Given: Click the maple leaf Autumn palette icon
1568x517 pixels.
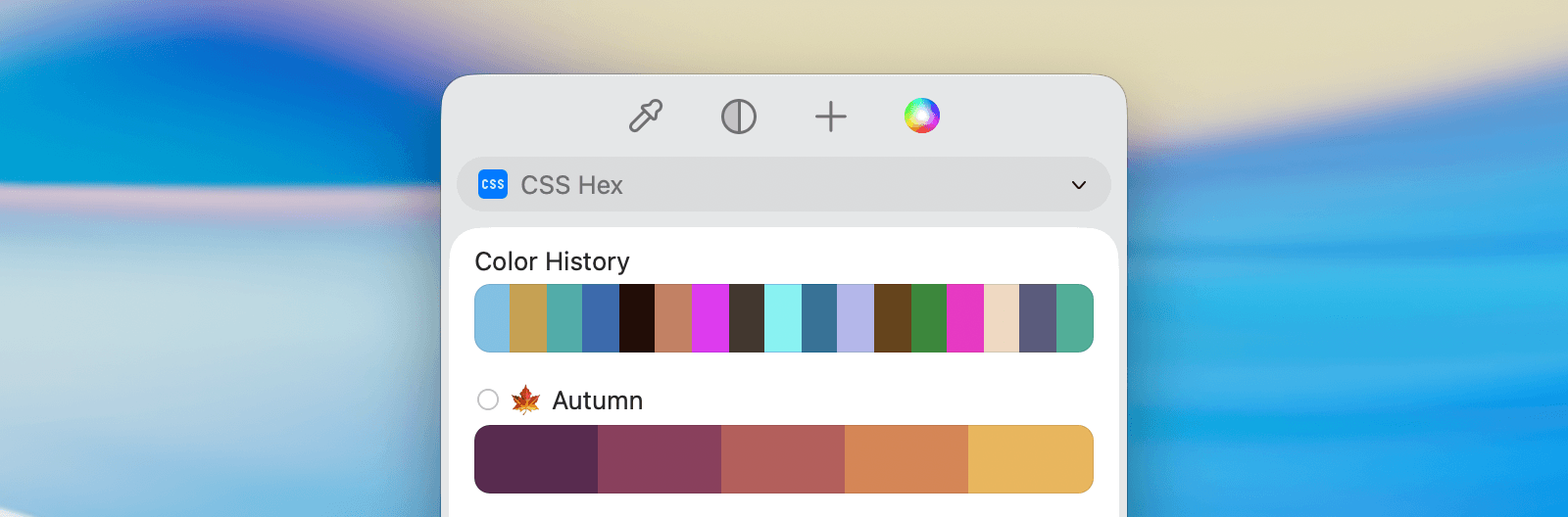Looking at the screenshot, I should 526,399.
